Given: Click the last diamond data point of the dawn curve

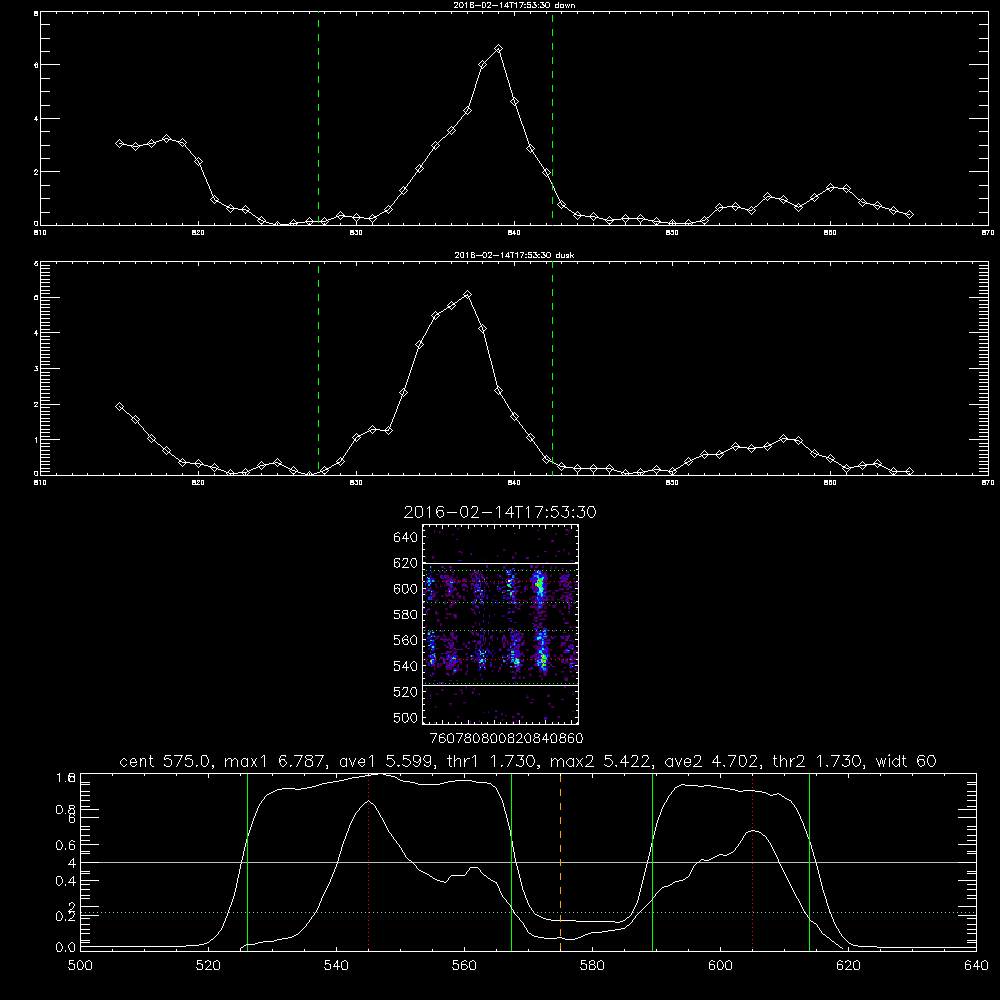Looking at the screenshot, I should 909,215.
